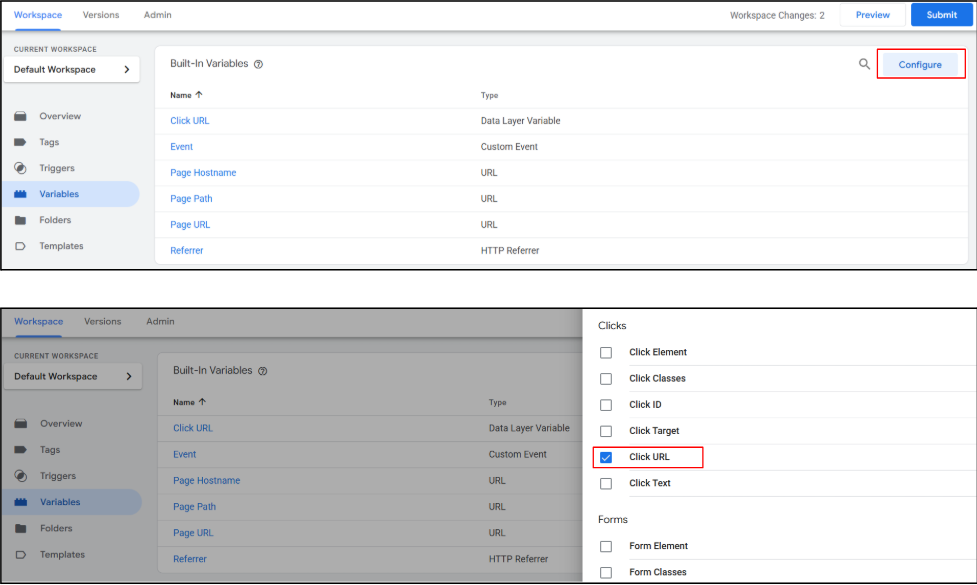
Task: Click the Configure button
Action: point(919,65)
